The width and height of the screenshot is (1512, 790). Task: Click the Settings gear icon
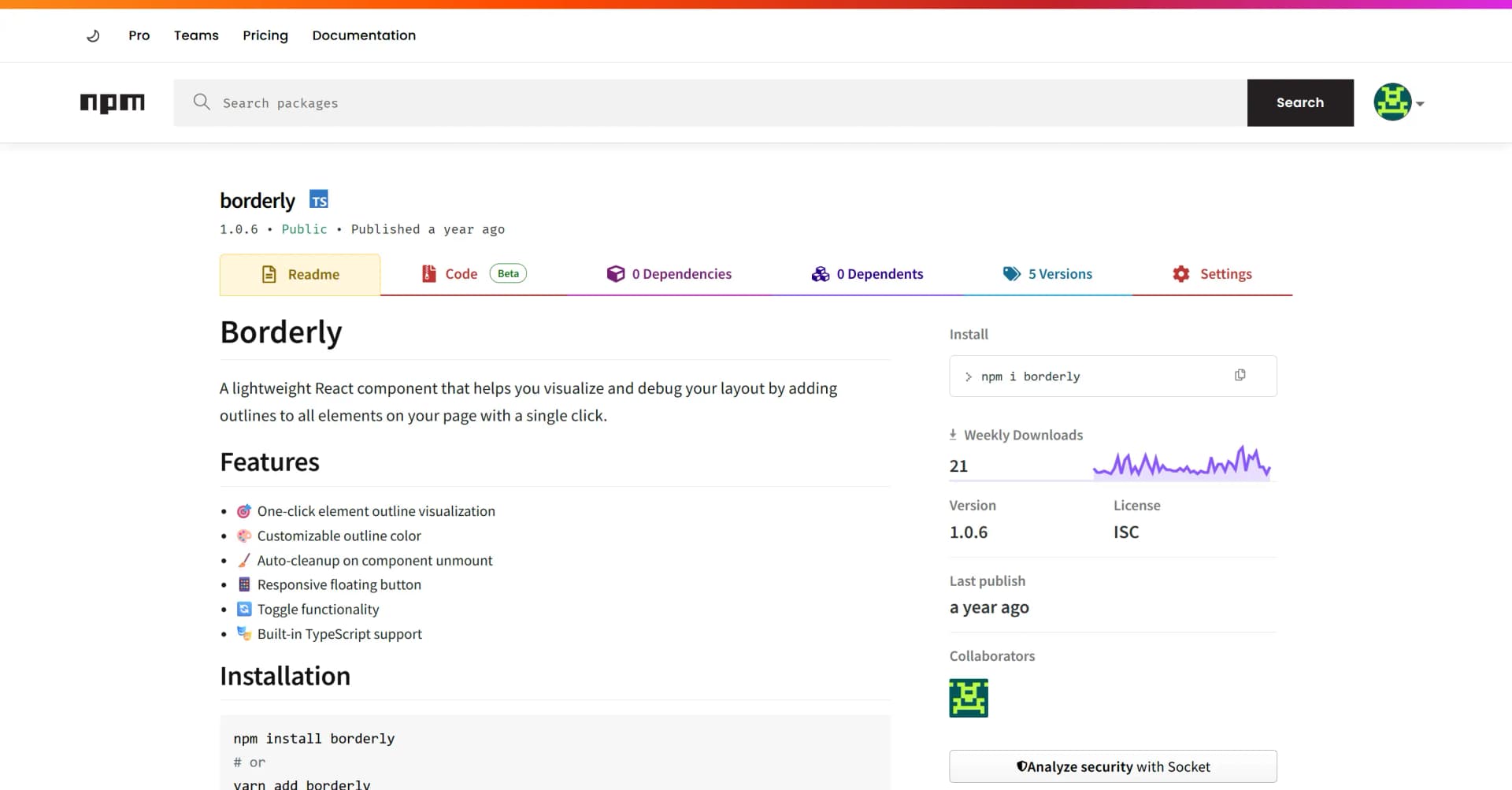pos(1181,273)
